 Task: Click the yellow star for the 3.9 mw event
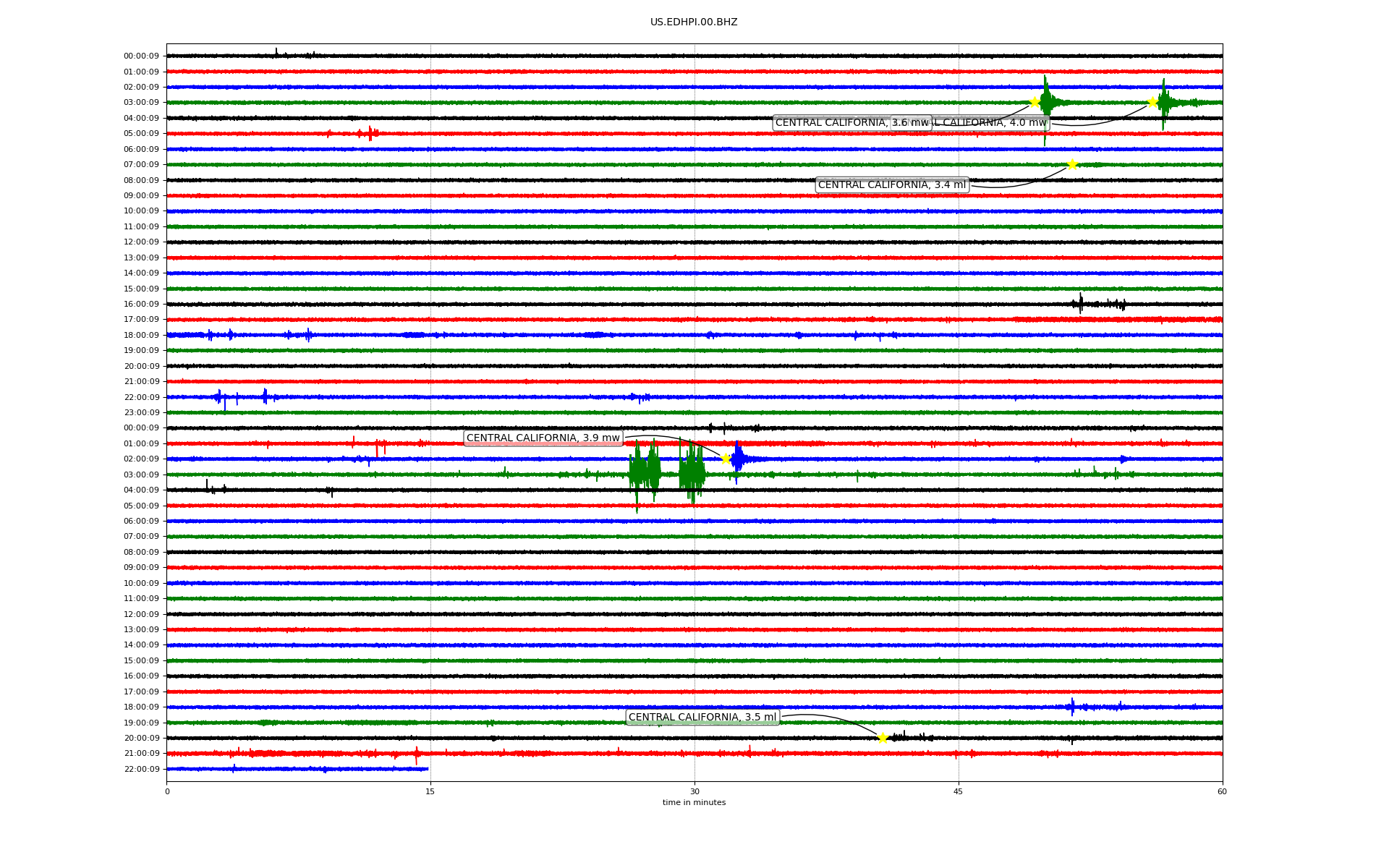point(726,459)
